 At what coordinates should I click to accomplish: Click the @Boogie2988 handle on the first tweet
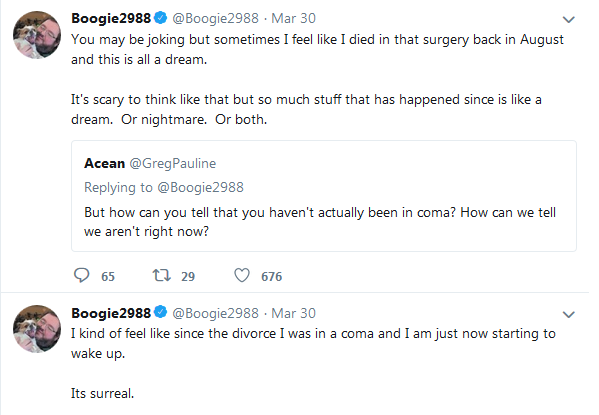point(215,18)
